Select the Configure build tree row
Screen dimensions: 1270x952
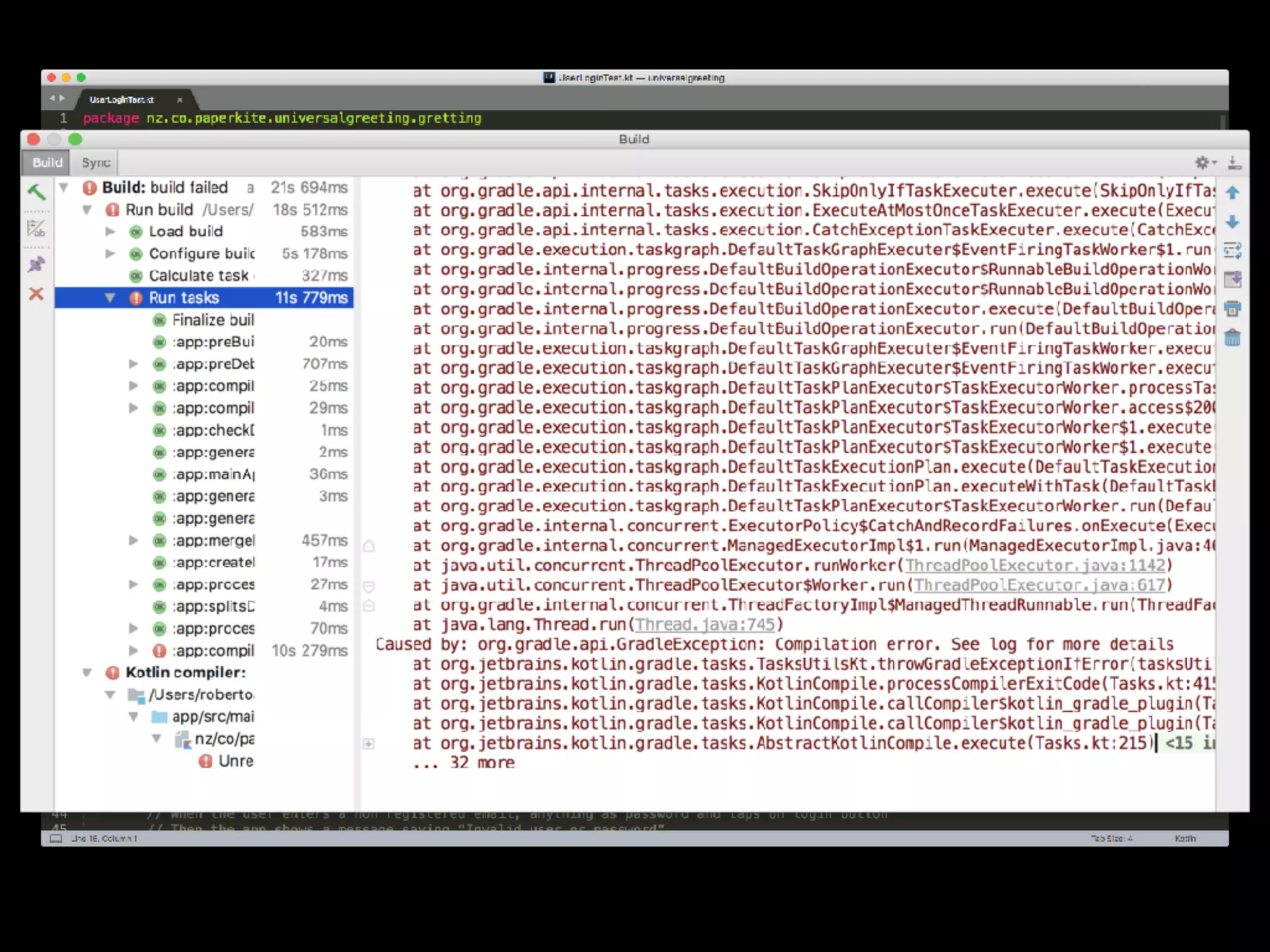202,254
